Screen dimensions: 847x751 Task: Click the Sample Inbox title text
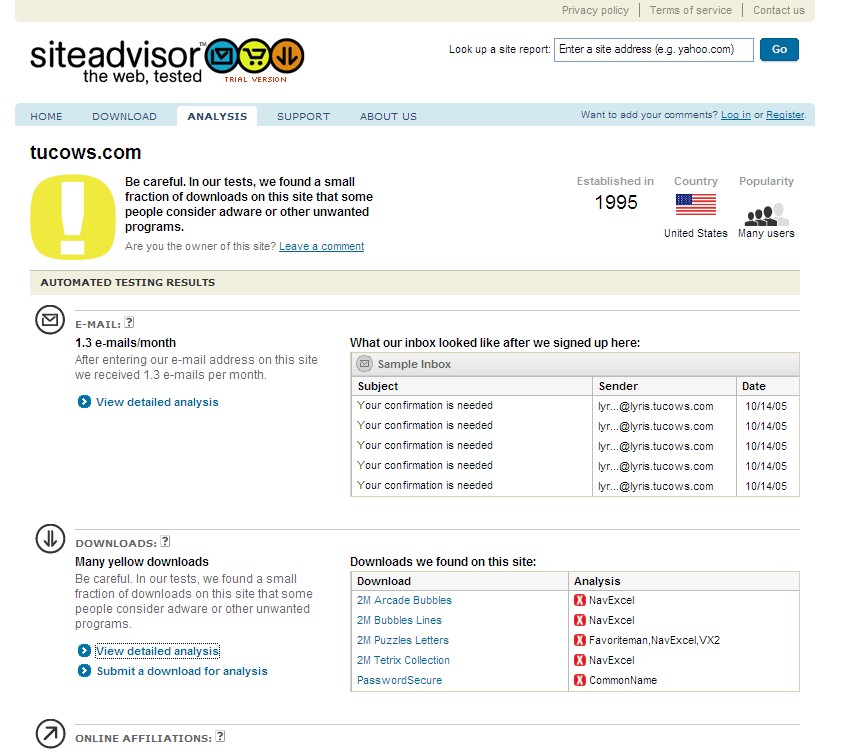pos(414,364)
